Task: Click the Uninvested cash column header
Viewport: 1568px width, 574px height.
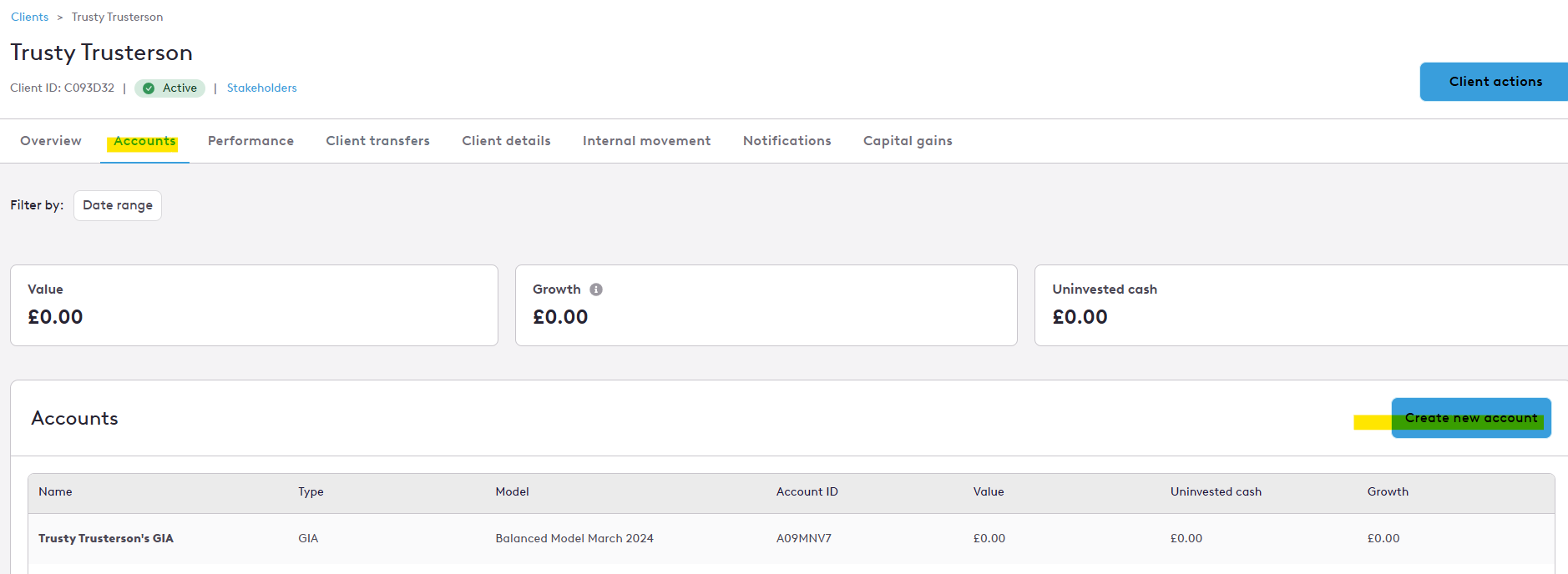Action: [x=1216, y=492]
